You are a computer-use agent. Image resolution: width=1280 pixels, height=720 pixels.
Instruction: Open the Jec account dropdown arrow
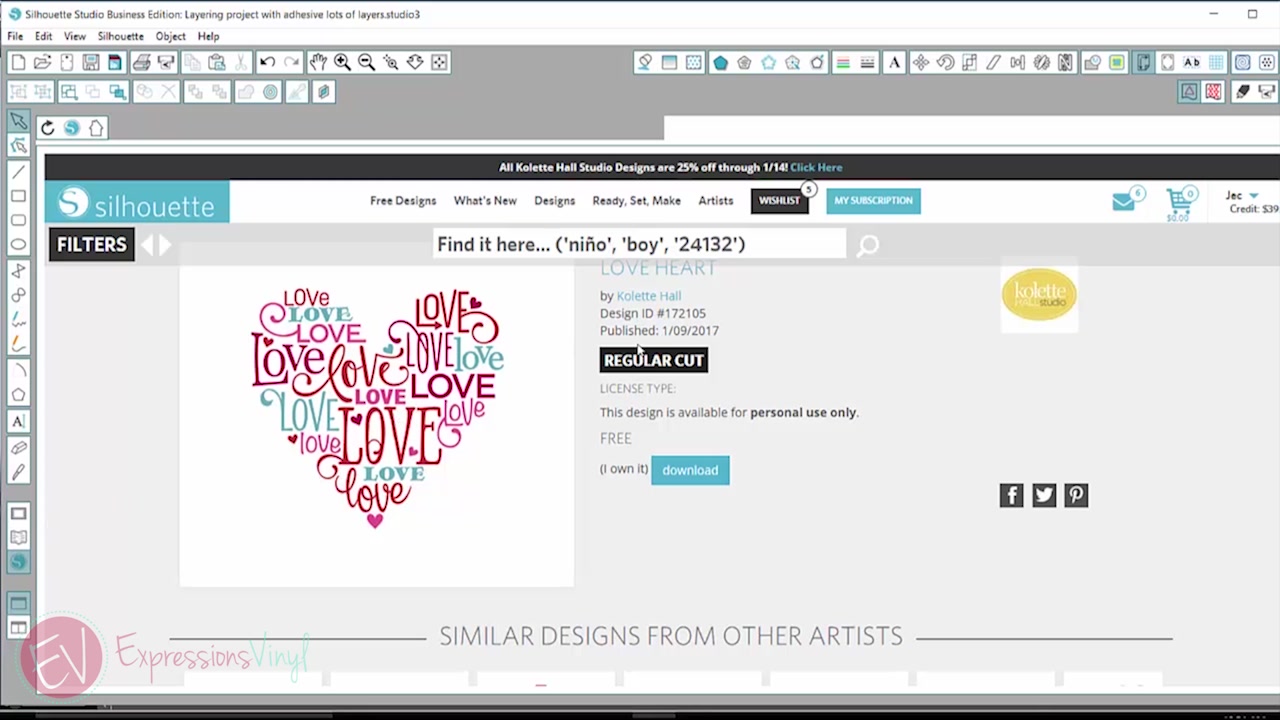coord(1254,196)
